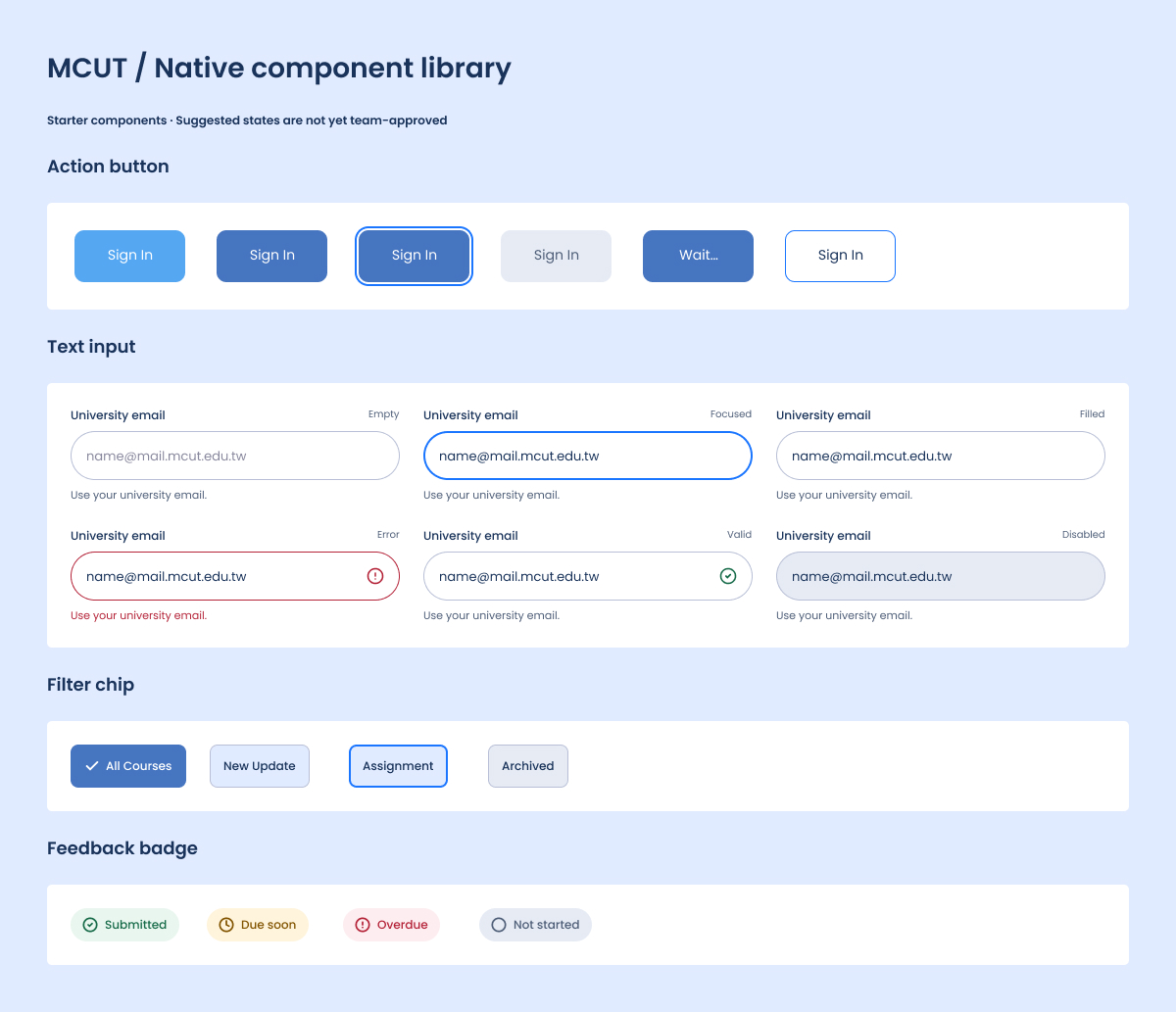Click the checkmark icon on All Courses chip
The height and width of the screenshot is (1012, 1176).
click(92, 766)
